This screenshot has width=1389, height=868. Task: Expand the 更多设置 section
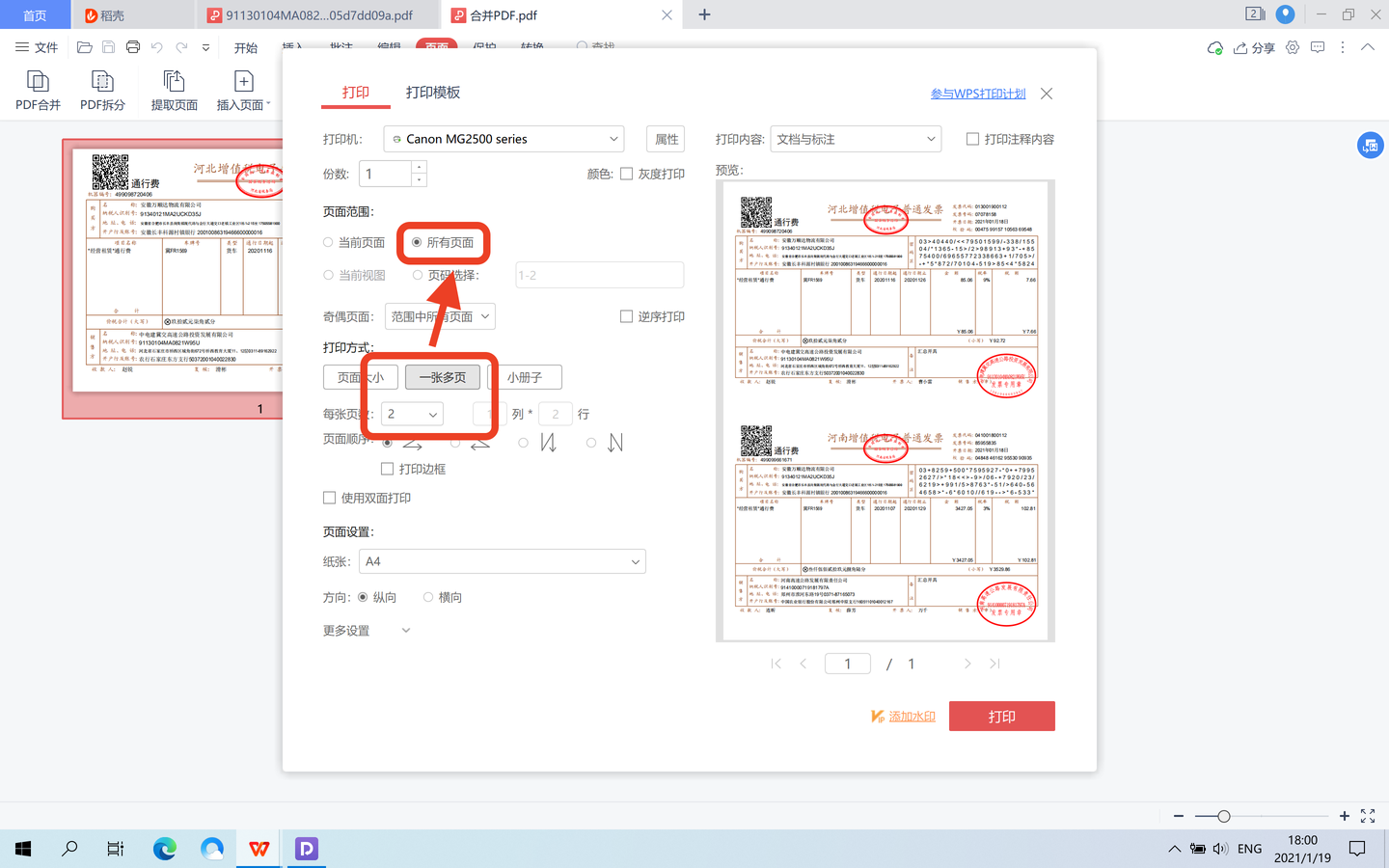(x=405, y=631)
